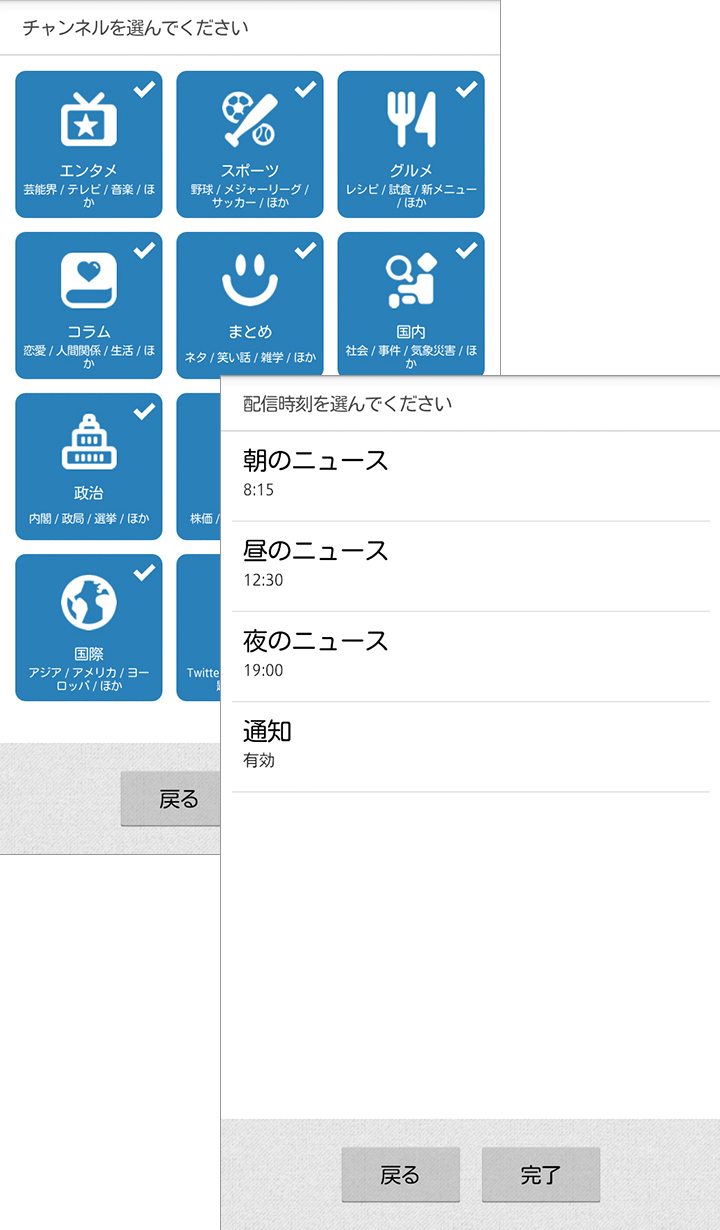The width and height of the screenshot is (720, 1230).
Task: Tap the まとめ smiley face icon
Action: 249,281
